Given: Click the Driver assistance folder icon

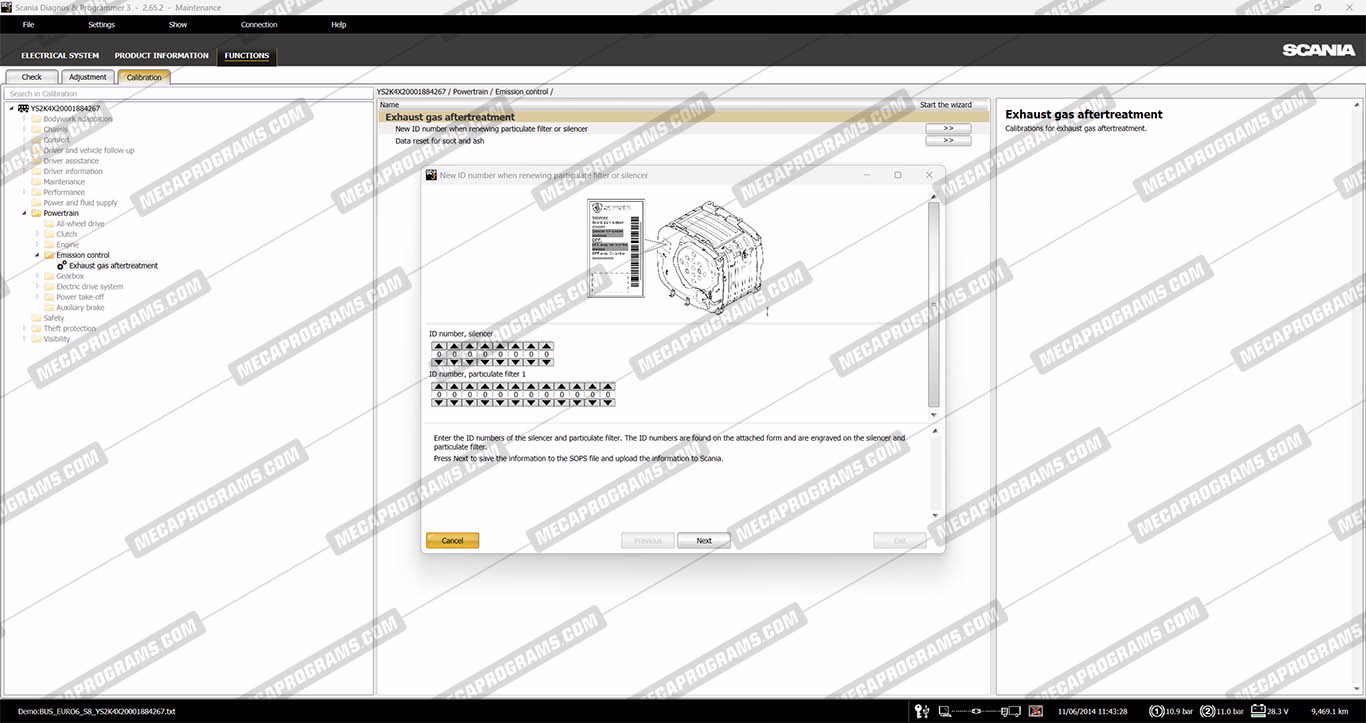Looking at the screenshot, I should [36, 161].
